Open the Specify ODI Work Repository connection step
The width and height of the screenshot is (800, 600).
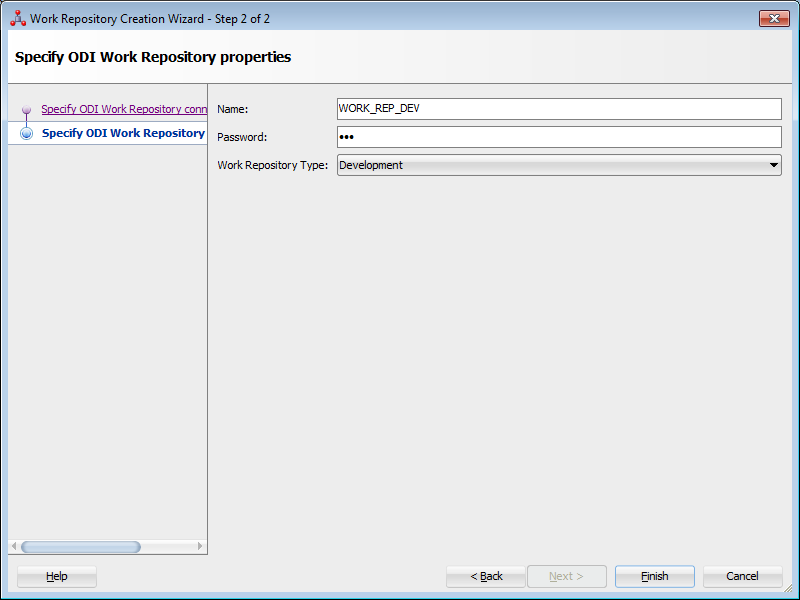click(x=123, y=109)
